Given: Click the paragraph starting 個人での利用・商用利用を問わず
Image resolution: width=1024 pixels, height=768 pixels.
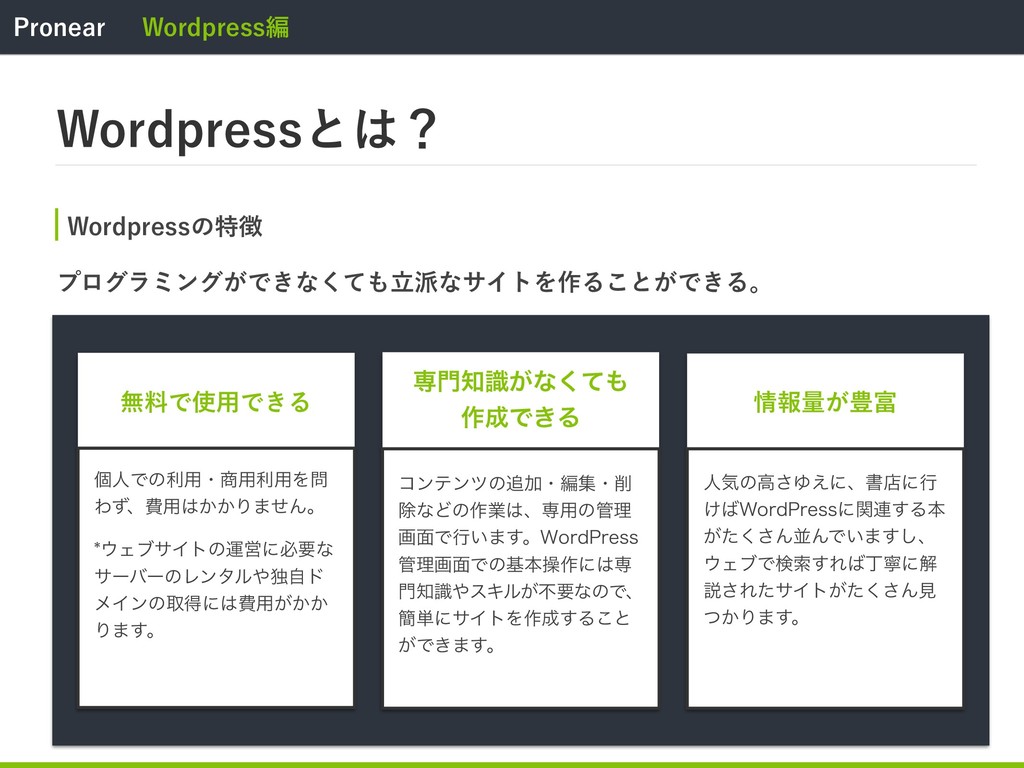Looking at the screenshot, I should [212, 492].
